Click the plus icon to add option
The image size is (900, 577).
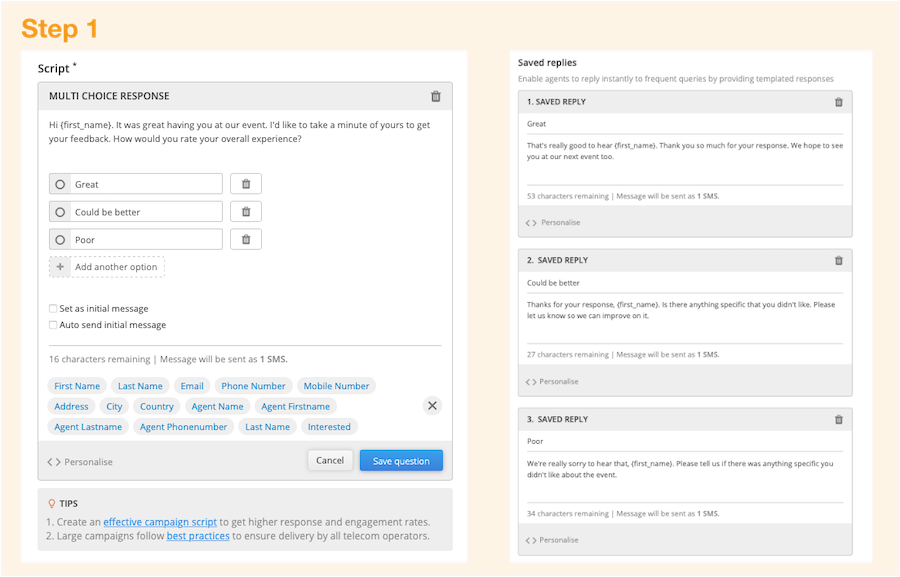pos(60,267)
